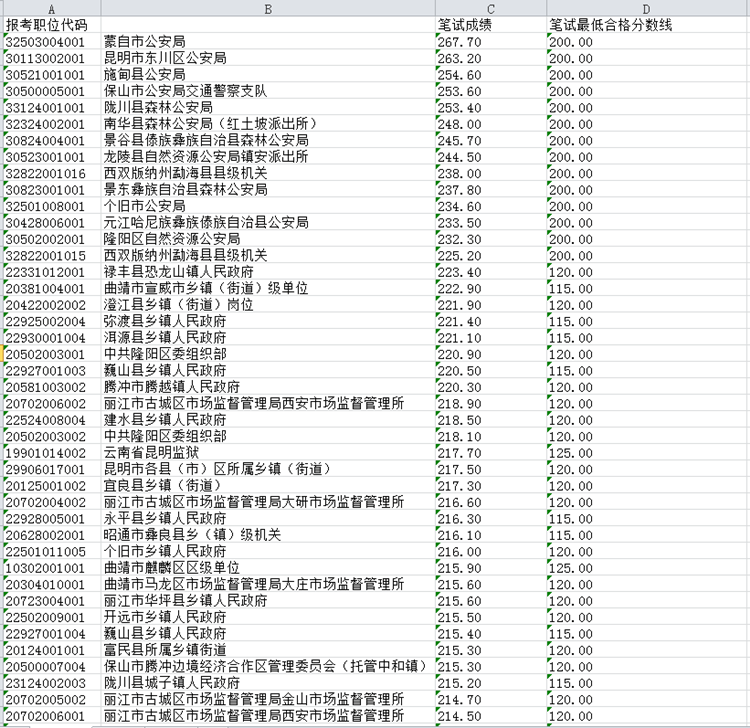Select code 32822001015
The height and width of the screenshot is (728, 750).
click(x=52, y=255)
